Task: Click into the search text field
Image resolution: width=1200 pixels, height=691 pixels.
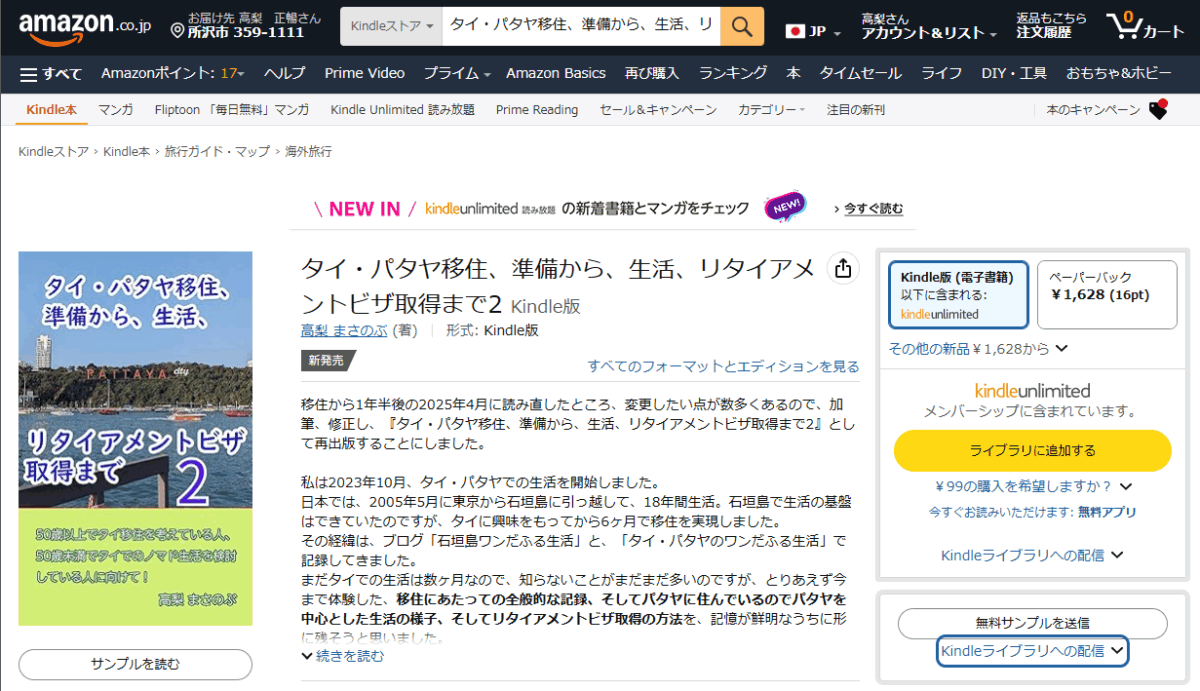Action: (581, 26)
